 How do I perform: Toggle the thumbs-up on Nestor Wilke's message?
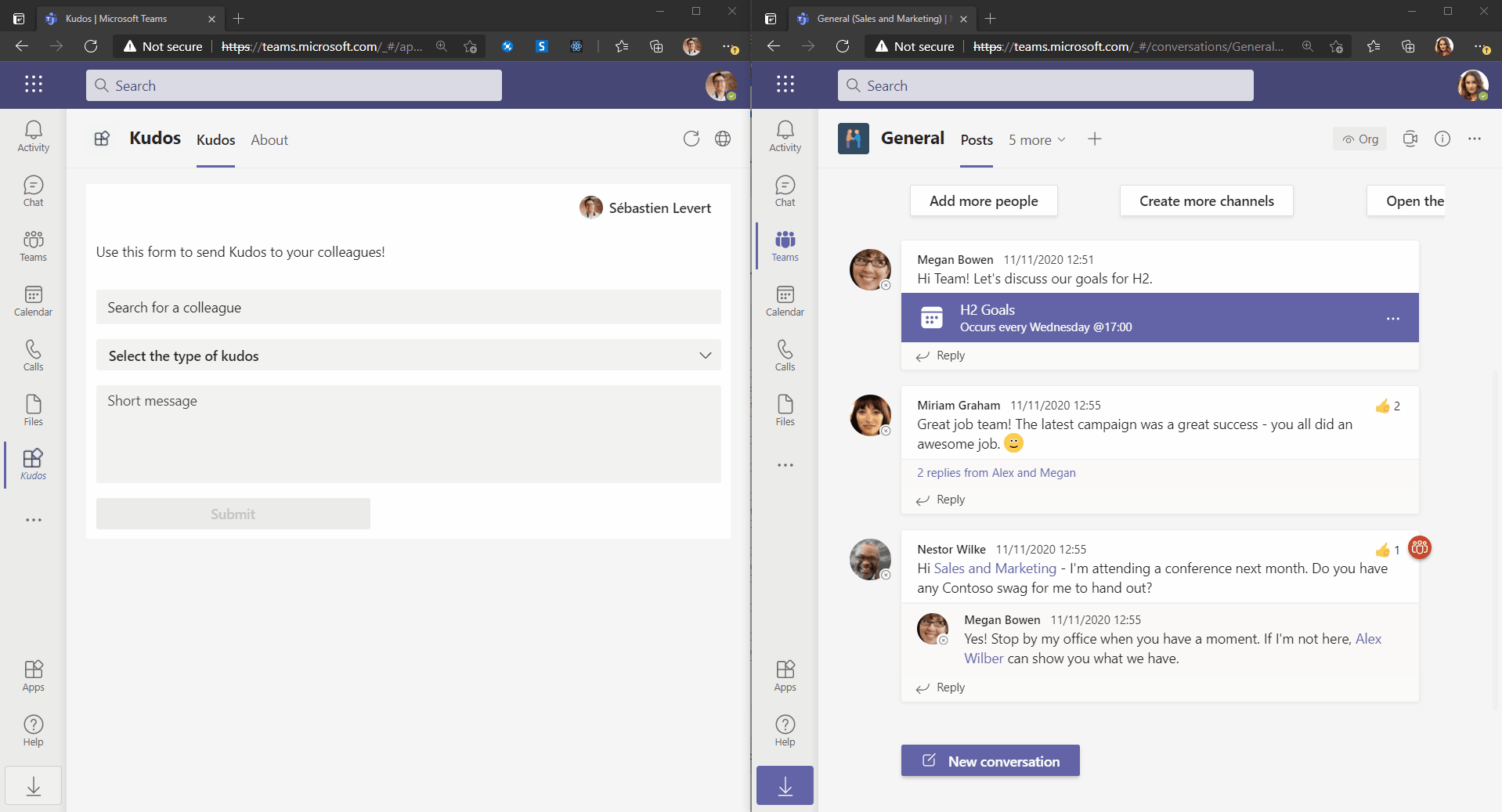click(1385, 549)
